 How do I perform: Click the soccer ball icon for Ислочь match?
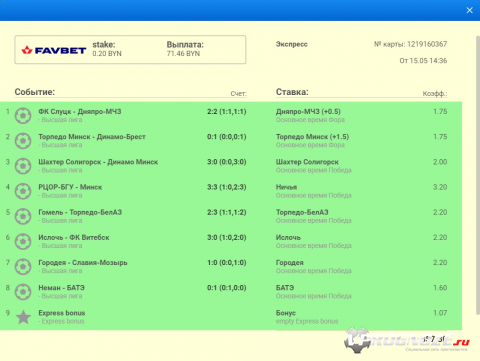pyautogui.click(x=23, y=241)
